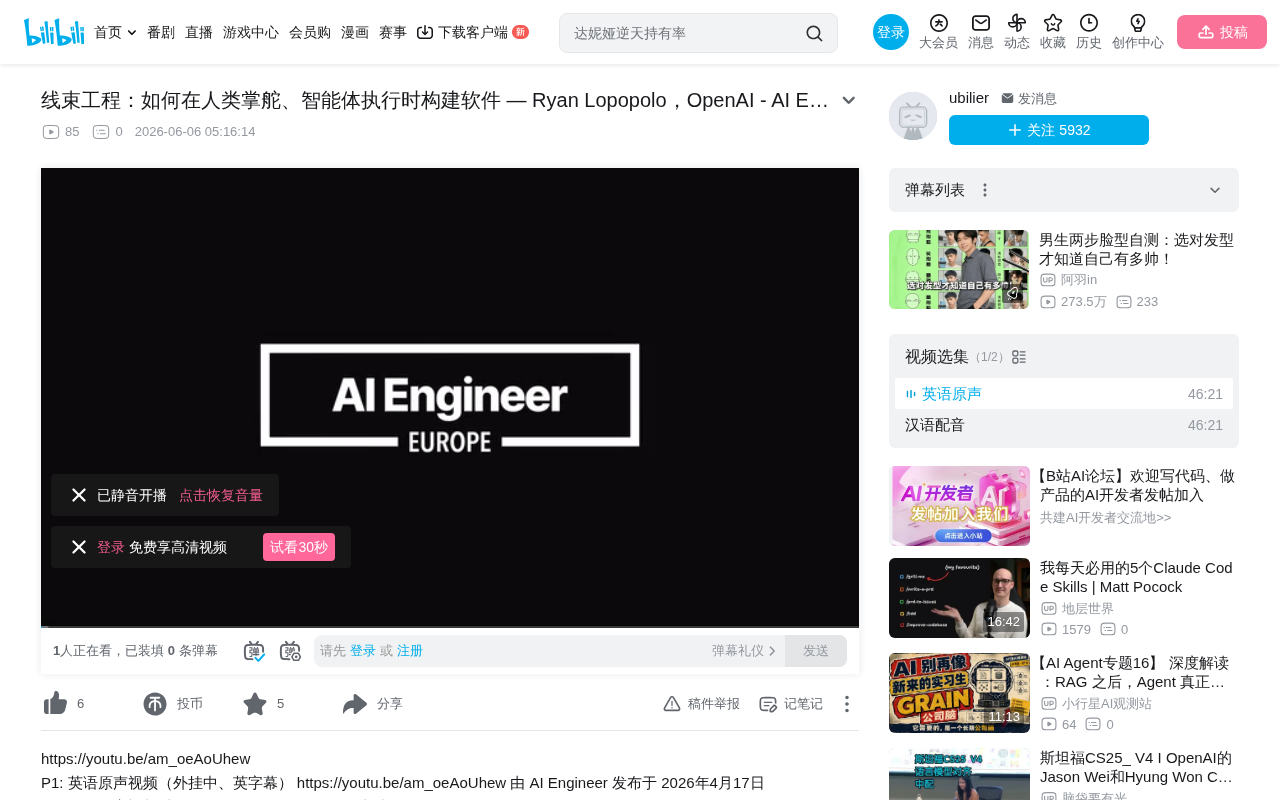Open 弹幕礼仪 etiquette link
The width and height of the screenshot is (1280, 800).
click(744, 651)
